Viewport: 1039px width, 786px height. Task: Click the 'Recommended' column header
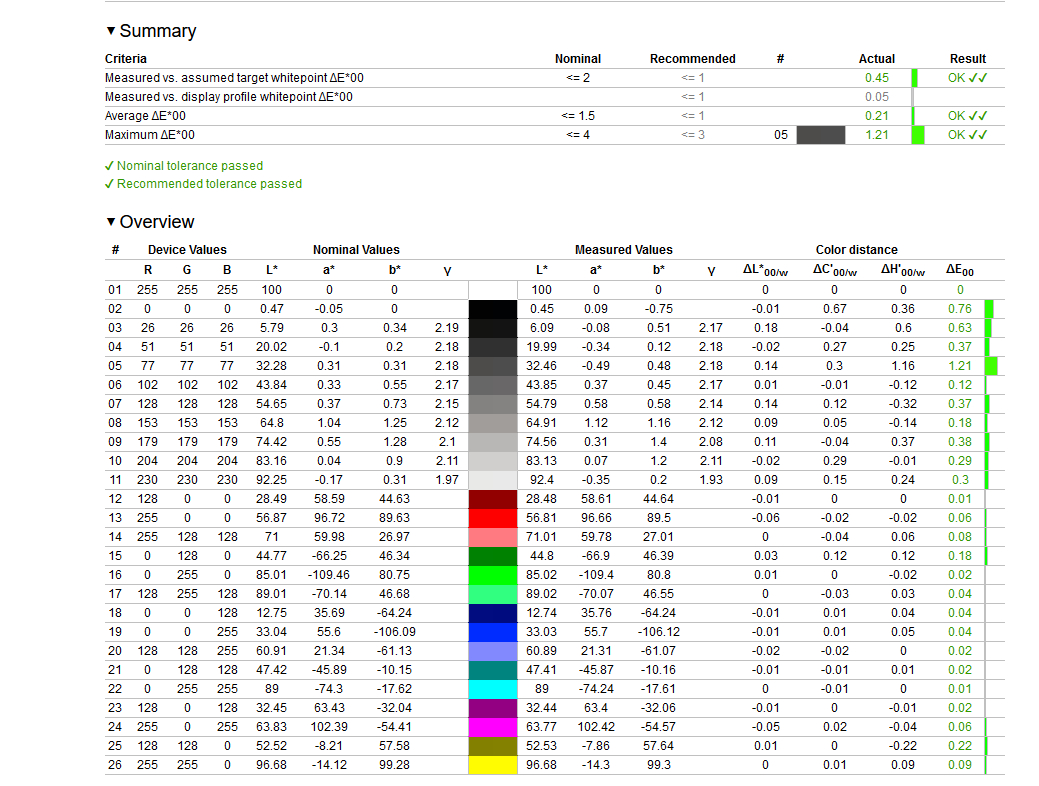coord(692,59)
